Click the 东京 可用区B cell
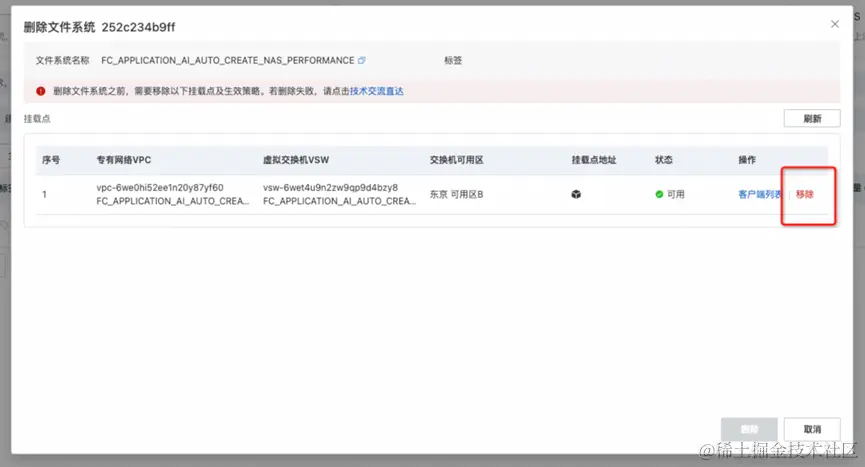Screen dimensions: 865x467 click(x=456, y=194)
